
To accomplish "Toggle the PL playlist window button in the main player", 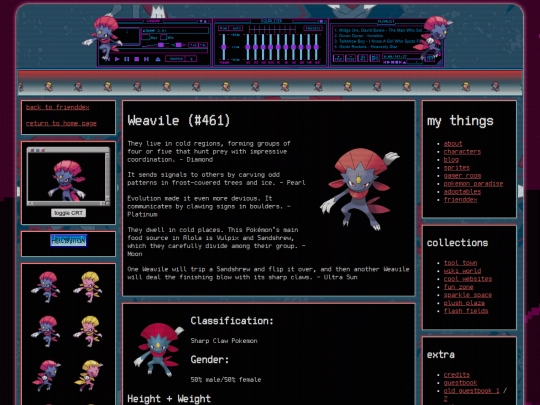I will (203, 45).
